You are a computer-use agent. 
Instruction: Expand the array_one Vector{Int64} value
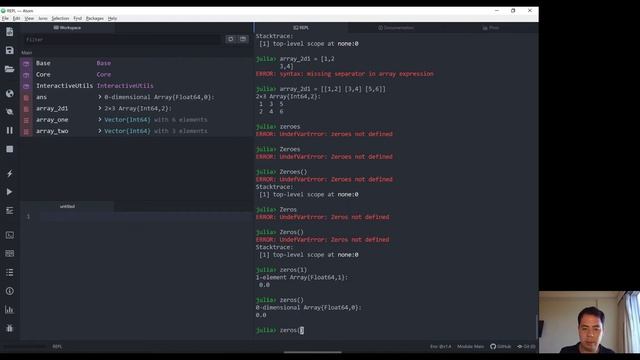coord(100,120)
